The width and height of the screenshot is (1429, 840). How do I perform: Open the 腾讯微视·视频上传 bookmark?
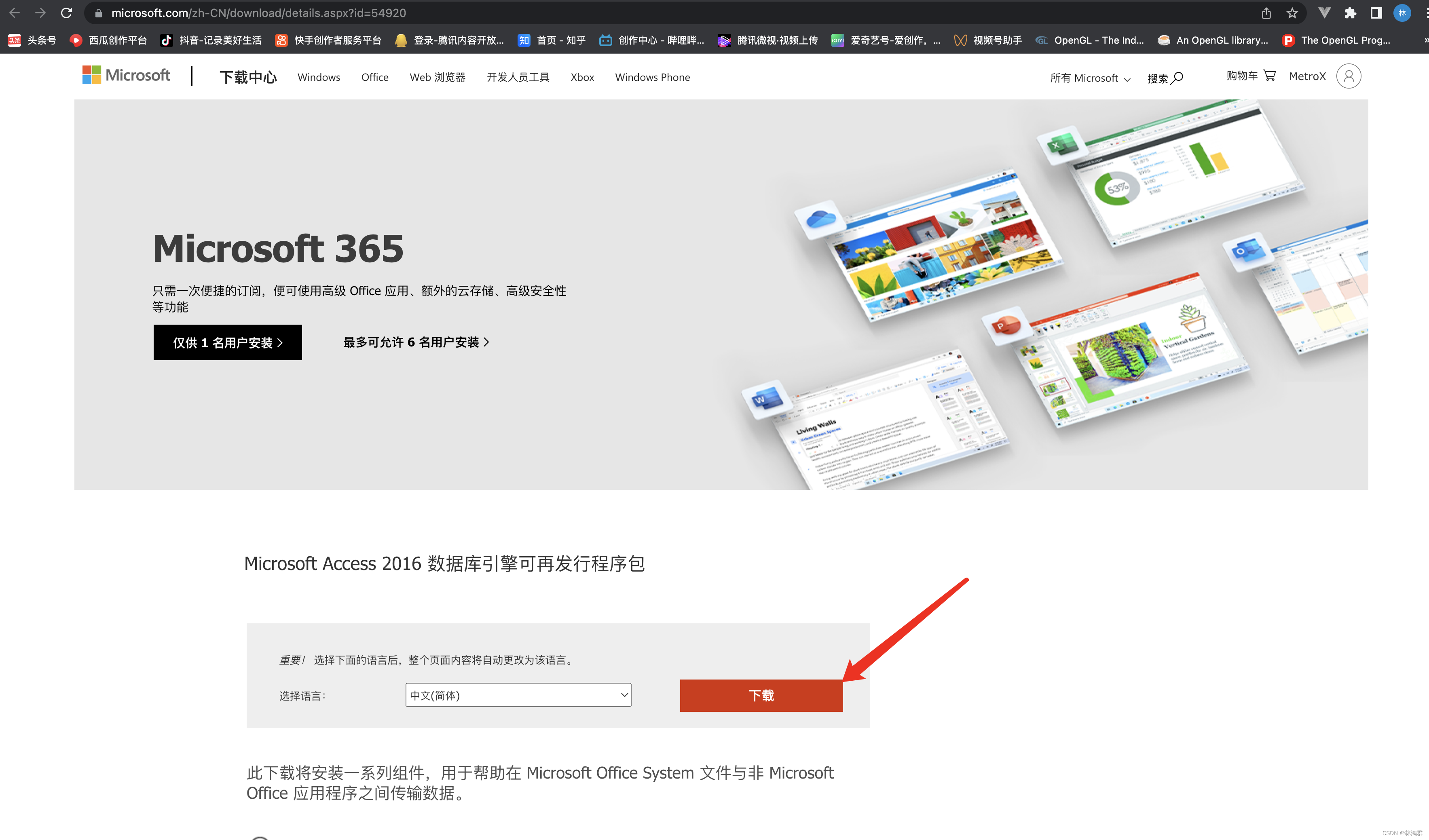pyautogui.click(x=768, y=40)
